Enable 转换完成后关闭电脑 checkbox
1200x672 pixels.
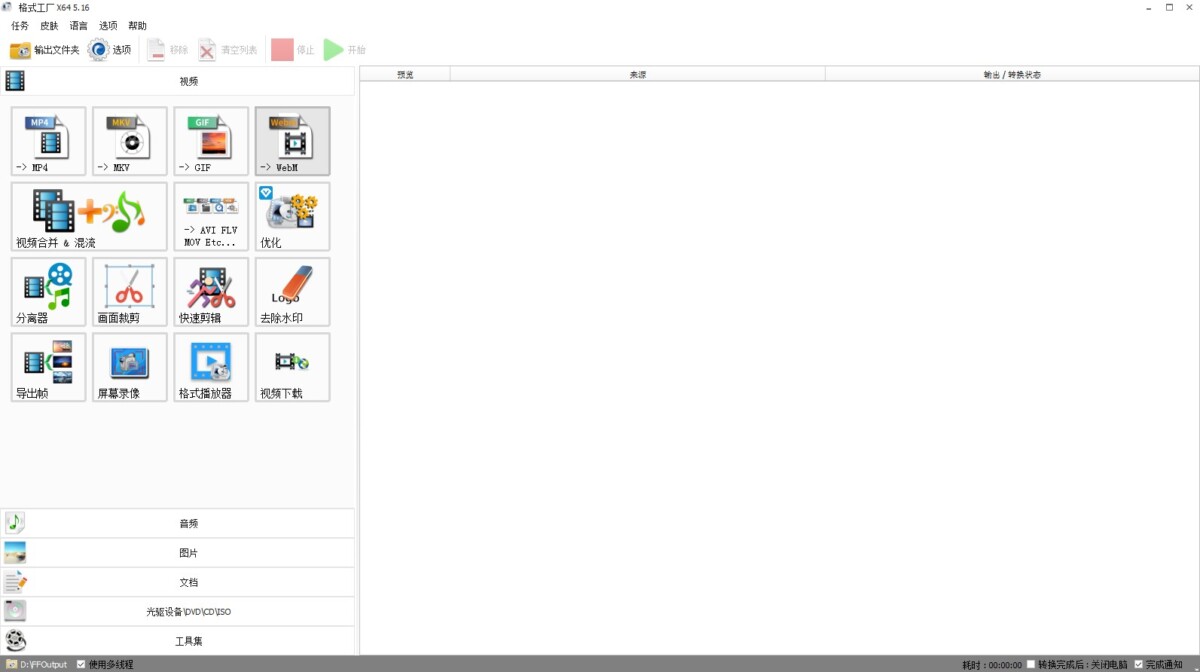(1032, 664)
